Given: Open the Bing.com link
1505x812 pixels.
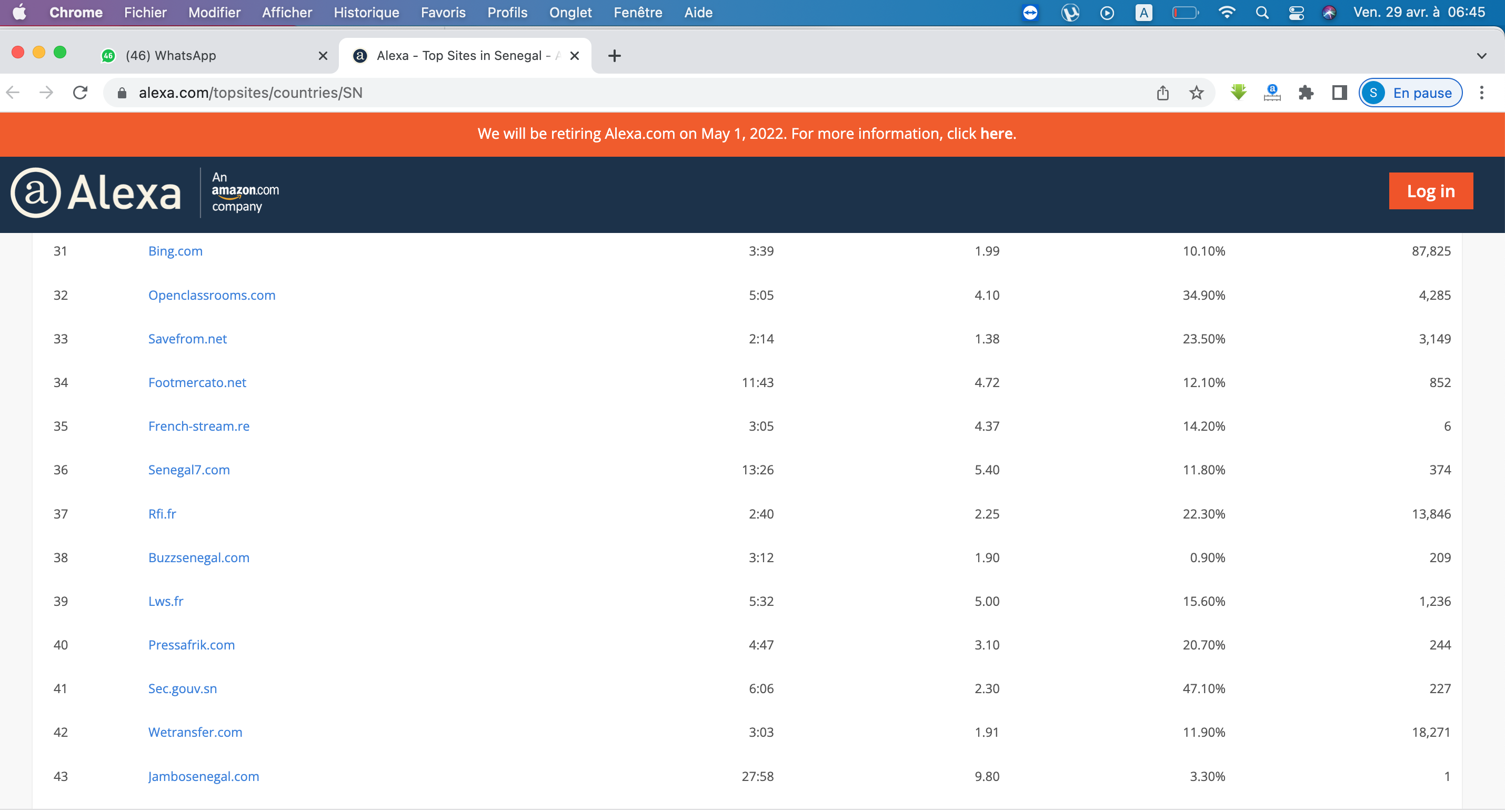Looking at the screenshot, I should click(175, 251).
